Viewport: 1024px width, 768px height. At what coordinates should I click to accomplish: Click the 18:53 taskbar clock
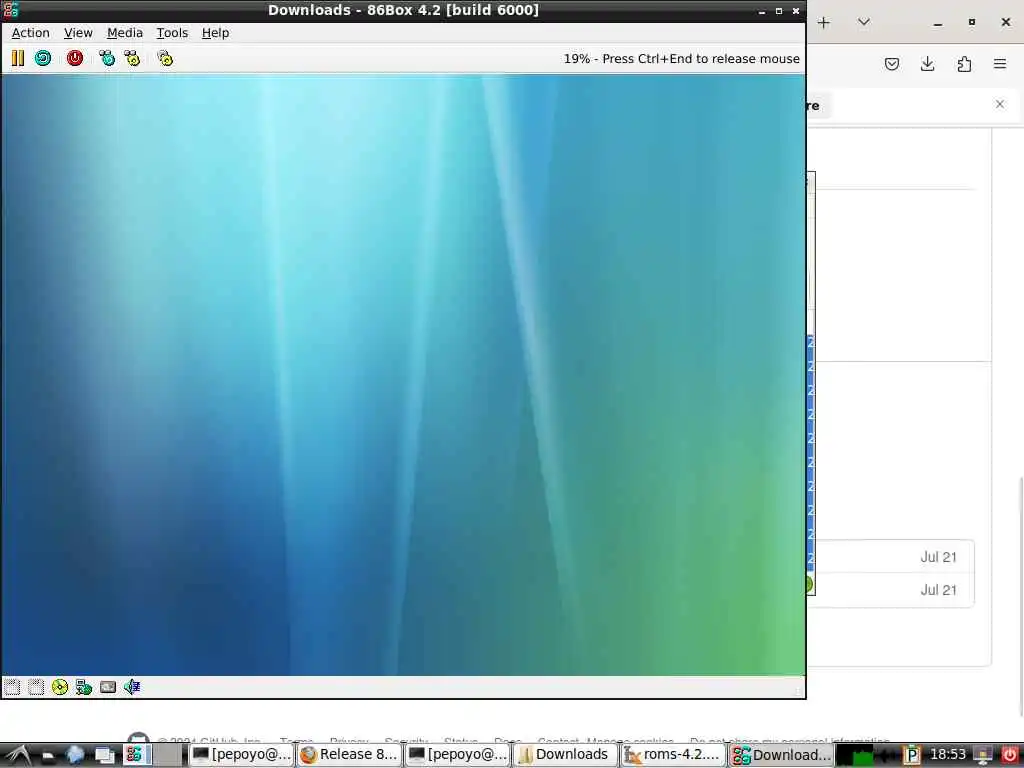(x=947, y=754)
